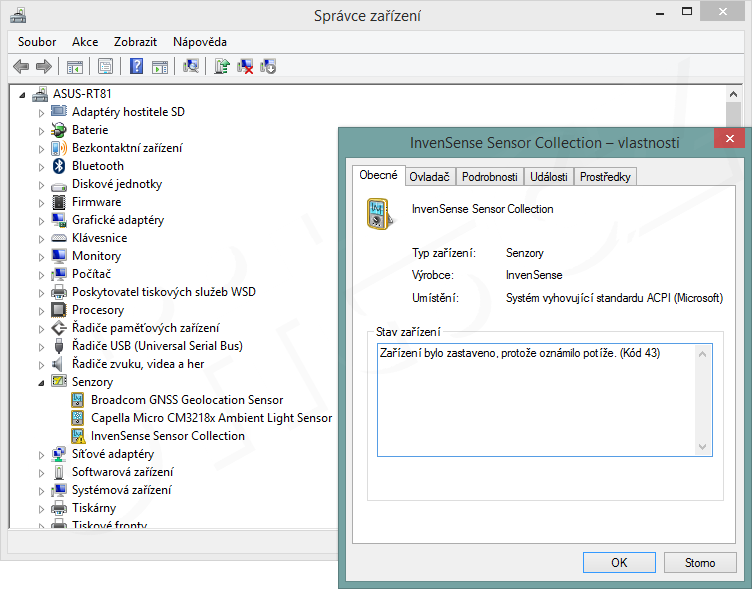Click the Tiskárny printer icon
This screenshot has height=589, width=752.
[x=59, y=508]
